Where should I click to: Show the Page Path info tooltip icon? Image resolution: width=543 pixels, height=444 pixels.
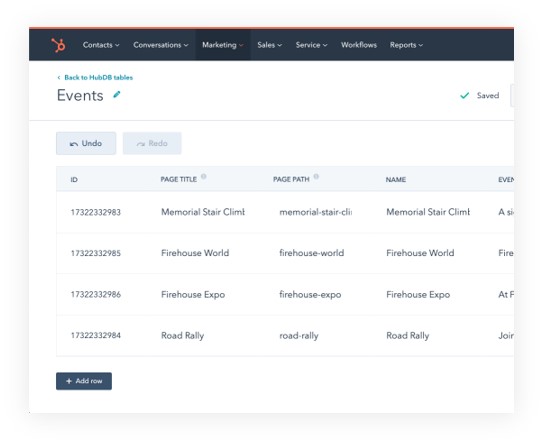[316, 177]
